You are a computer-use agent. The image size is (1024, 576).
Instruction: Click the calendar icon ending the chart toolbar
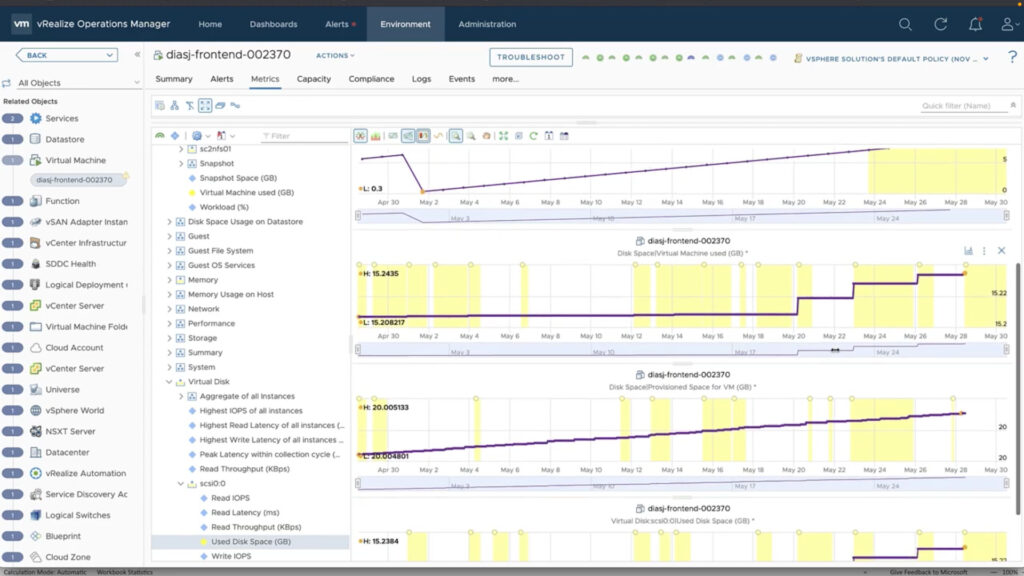[564, 136]
